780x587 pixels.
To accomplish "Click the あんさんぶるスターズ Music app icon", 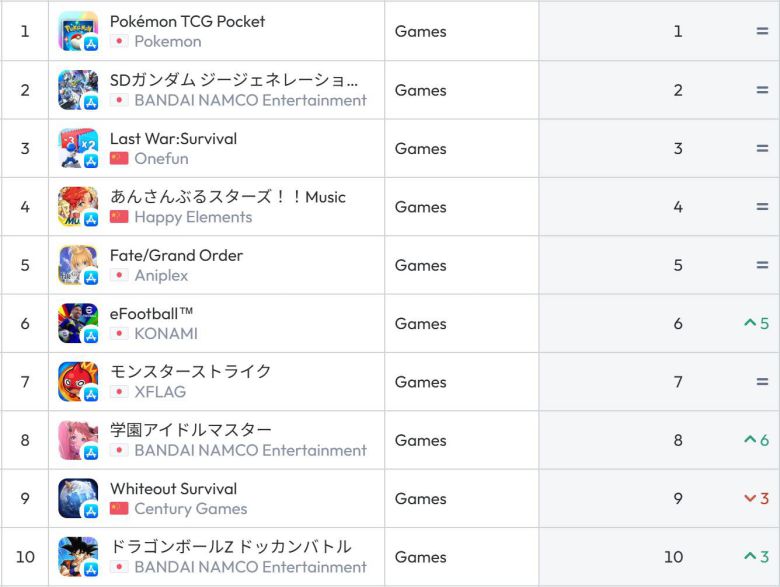I will click(78, 207).
